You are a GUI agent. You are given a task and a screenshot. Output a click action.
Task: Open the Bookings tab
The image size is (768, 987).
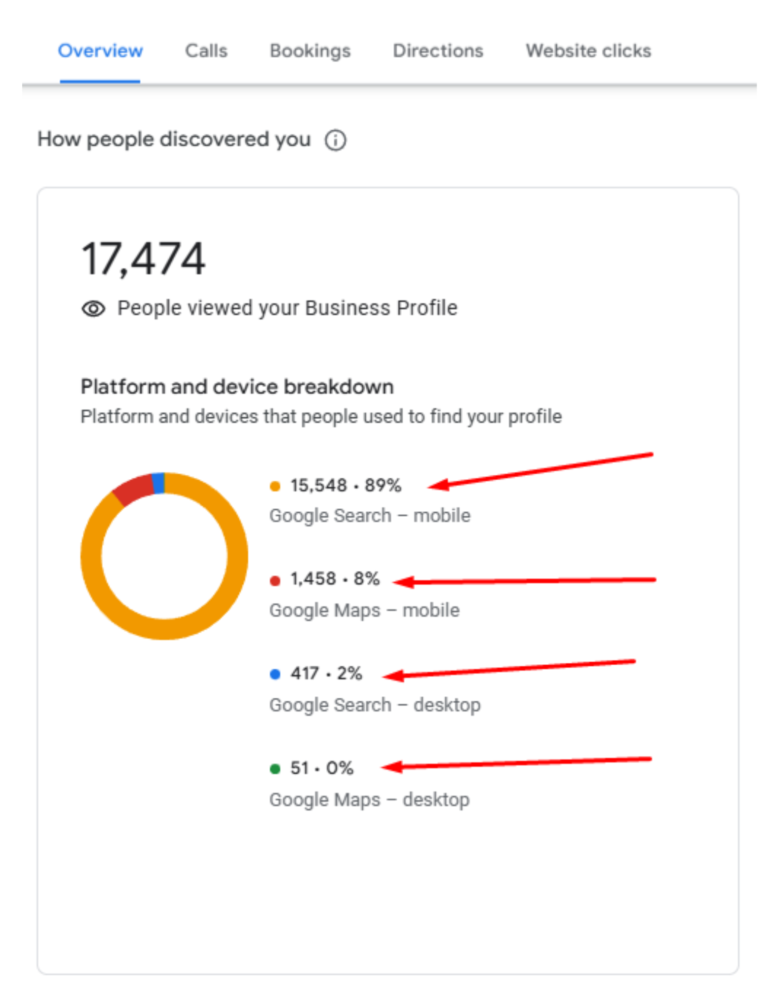click(x=309, y=51)
